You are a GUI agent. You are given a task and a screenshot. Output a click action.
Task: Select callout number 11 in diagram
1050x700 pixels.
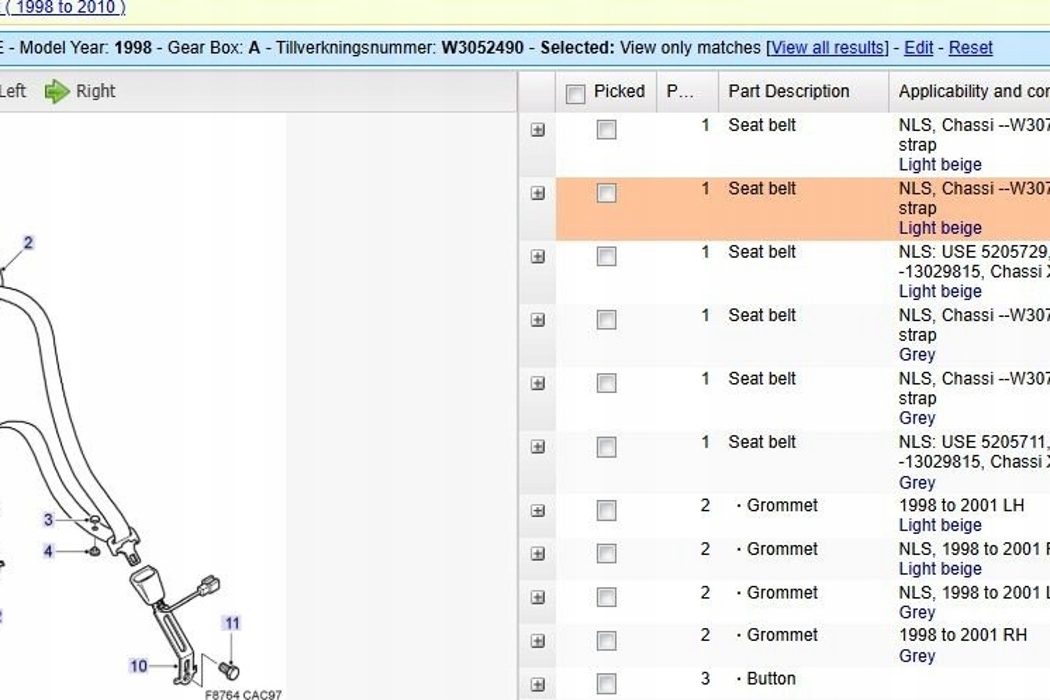232,624
